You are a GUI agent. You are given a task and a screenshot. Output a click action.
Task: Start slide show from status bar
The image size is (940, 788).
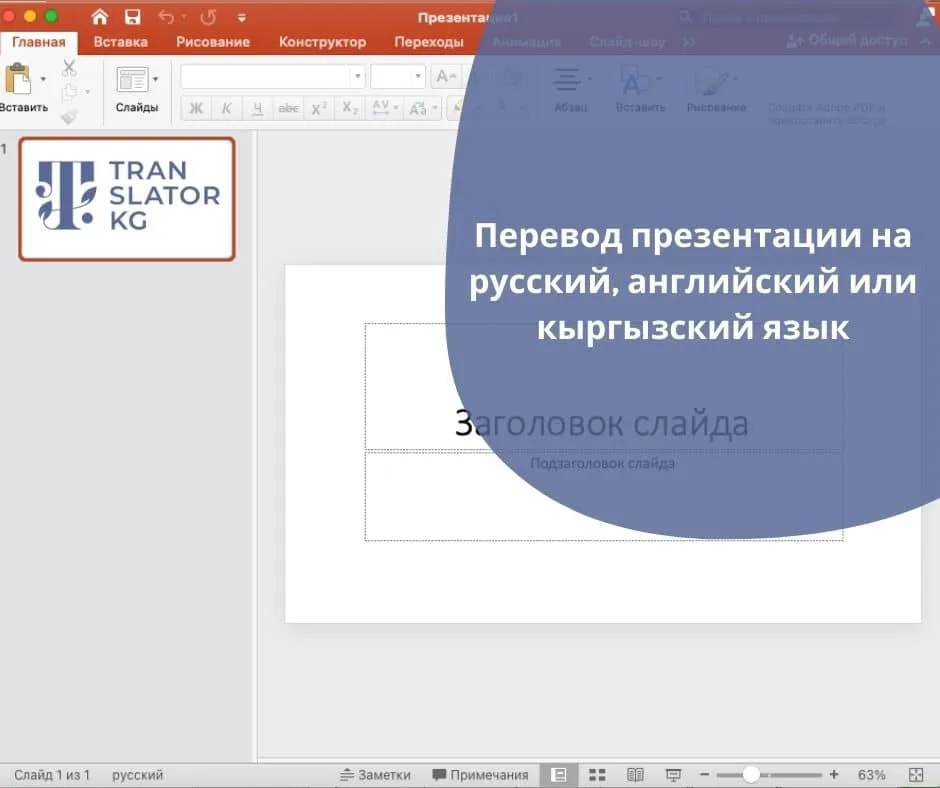(x=673, y=775)
